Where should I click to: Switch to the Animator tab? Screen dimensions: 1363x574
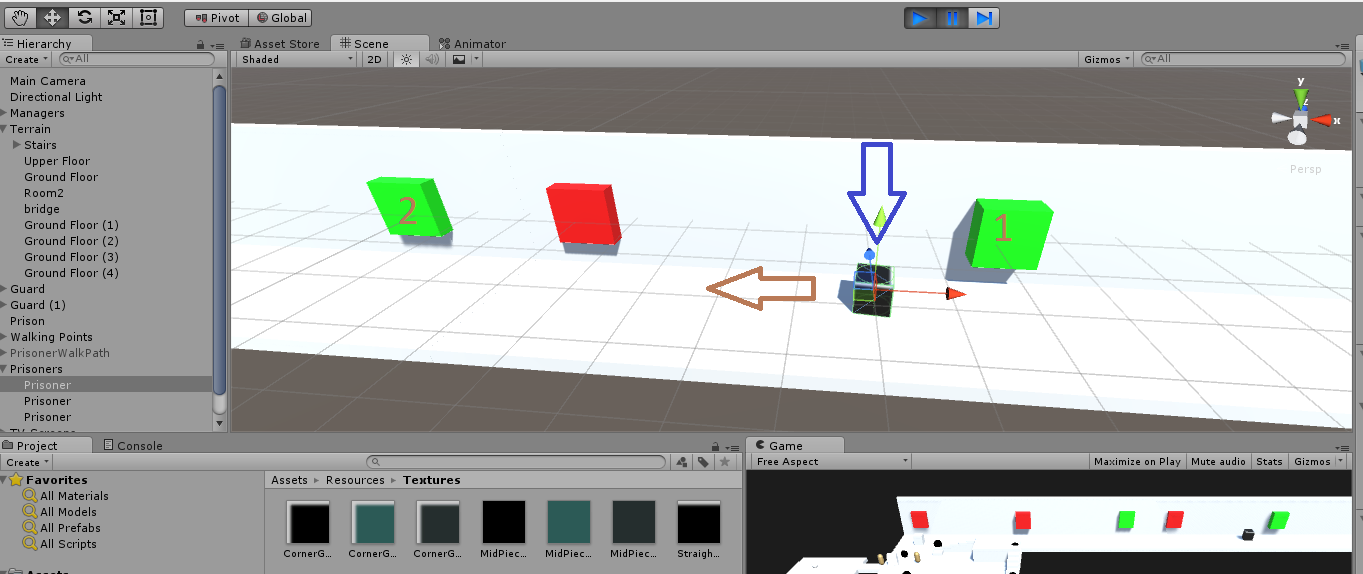472,44
